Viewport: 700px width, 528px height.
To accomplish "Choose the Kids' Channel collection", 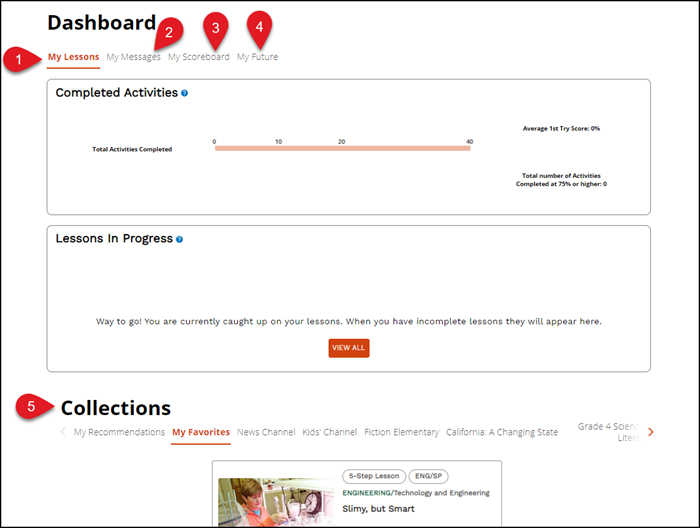I will point(329,432).
